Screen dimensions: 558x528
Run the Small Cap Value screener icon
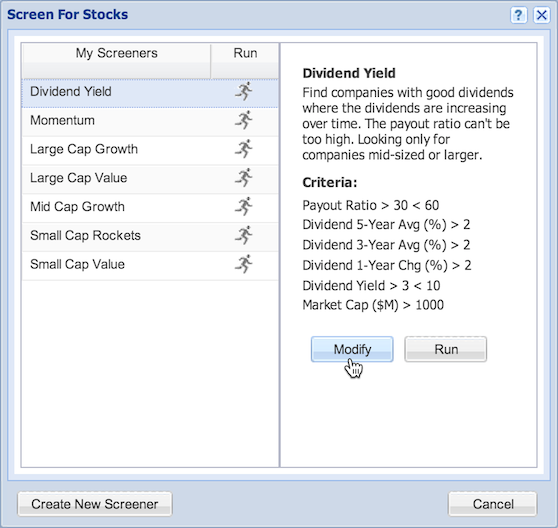pos(244,264)
